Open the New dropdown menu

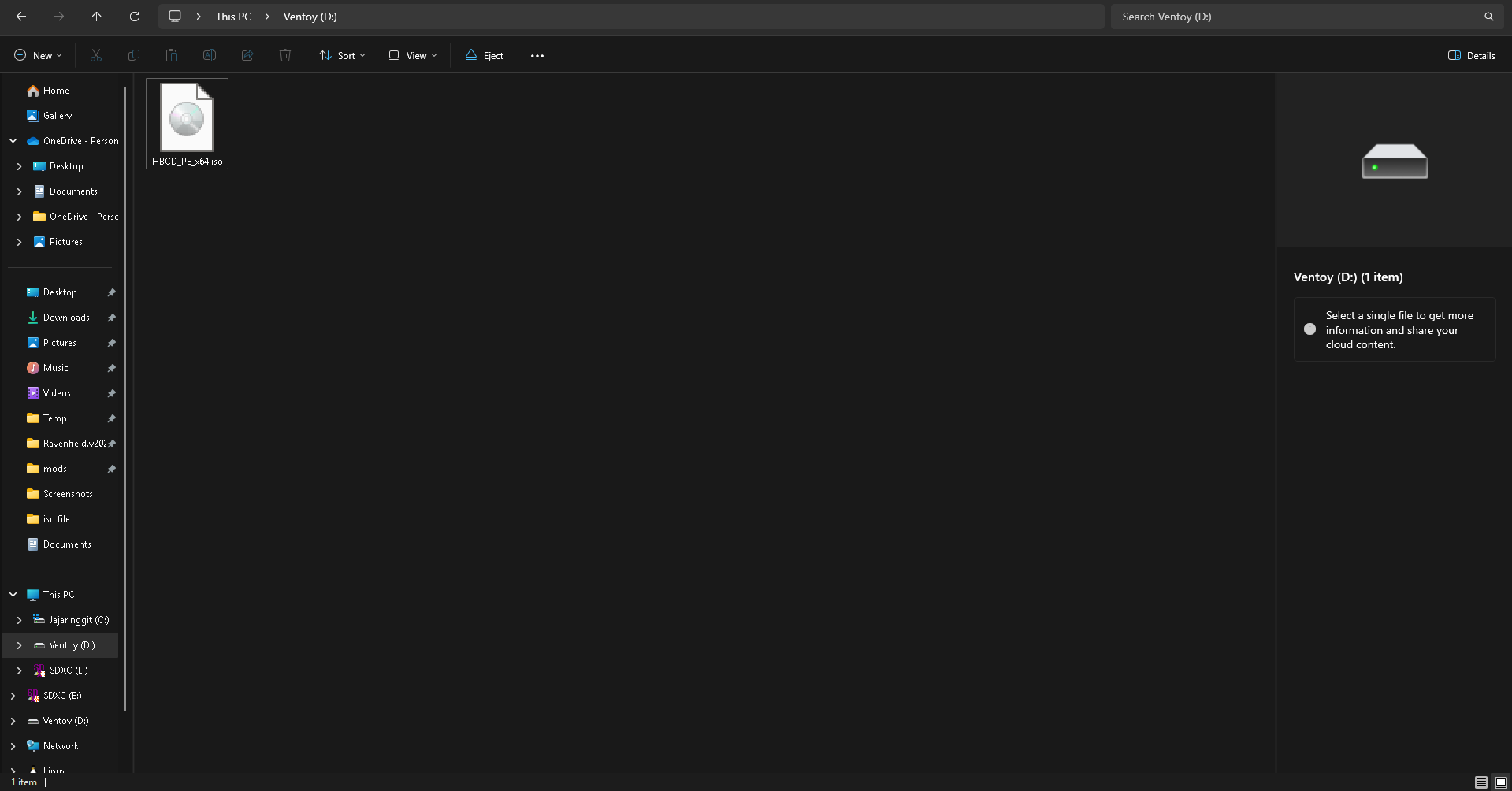coord(38,55)
